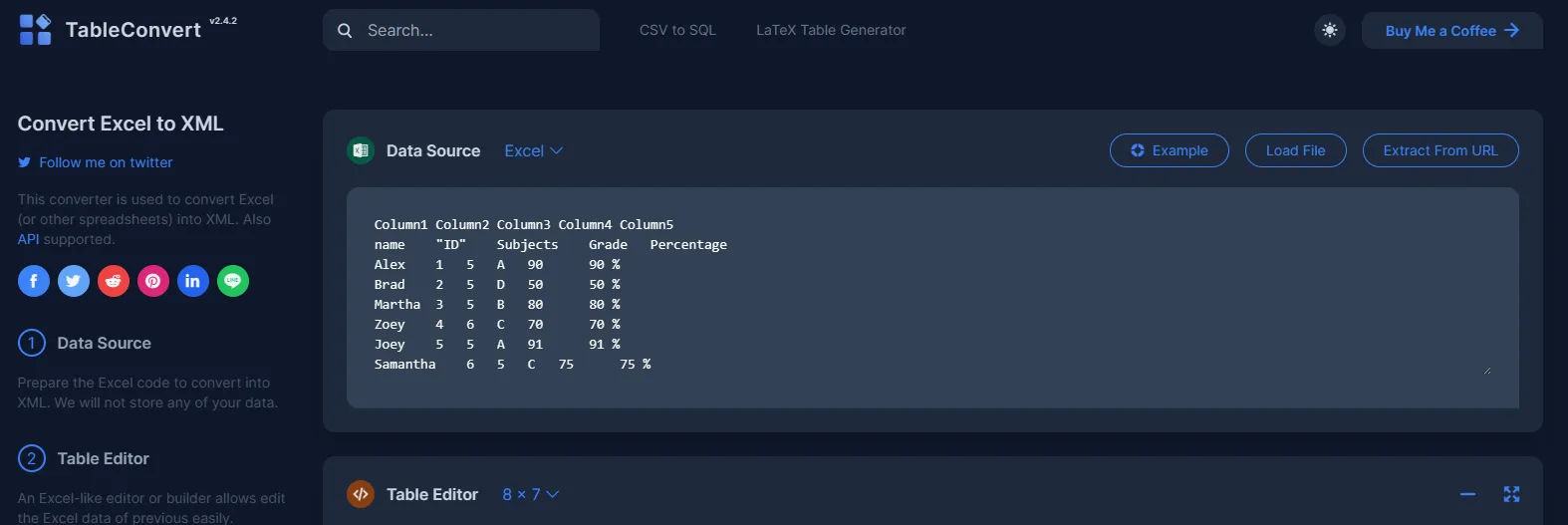Click the Excel Data Source icon
Screen dimensions: 1568x525
pyautogui.click(x=361, y=150)
